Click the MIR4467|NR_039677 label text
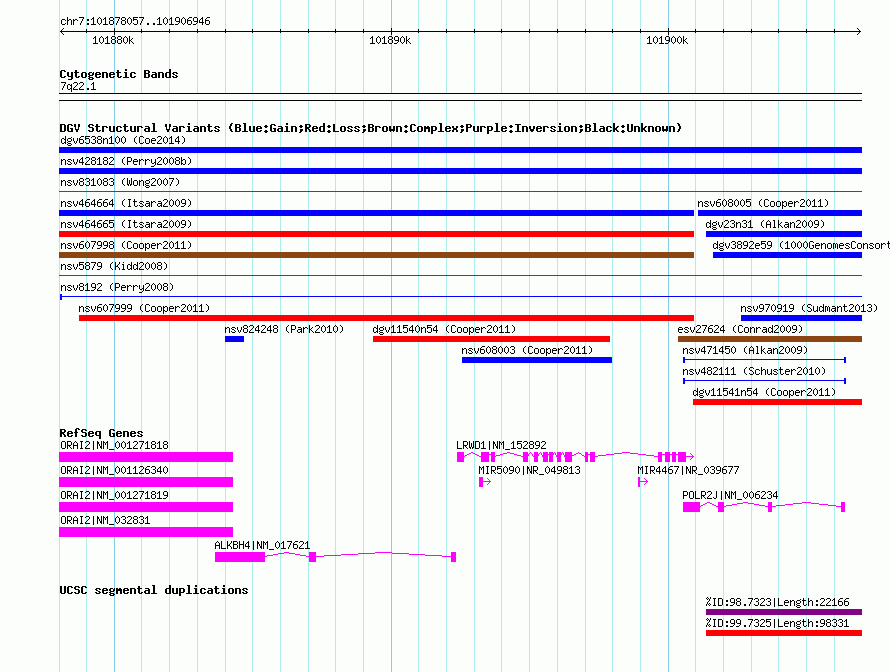Viewport: 890px width, 672px height. [x=688, y=471]
